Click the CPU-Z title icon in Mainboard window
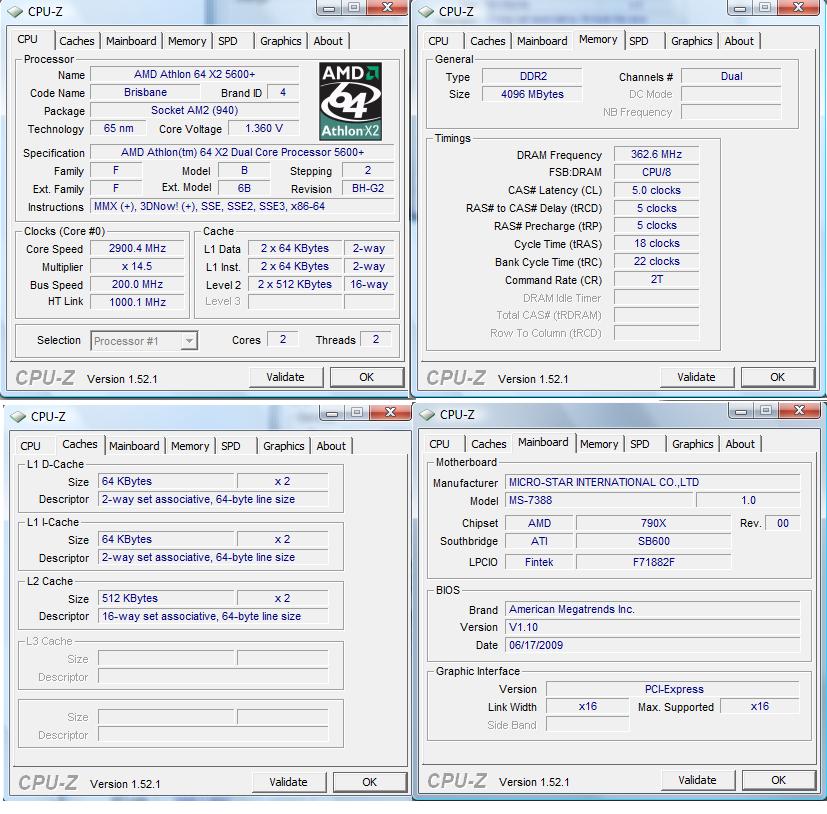Screen dimensions: 827x814 point(427,415)
